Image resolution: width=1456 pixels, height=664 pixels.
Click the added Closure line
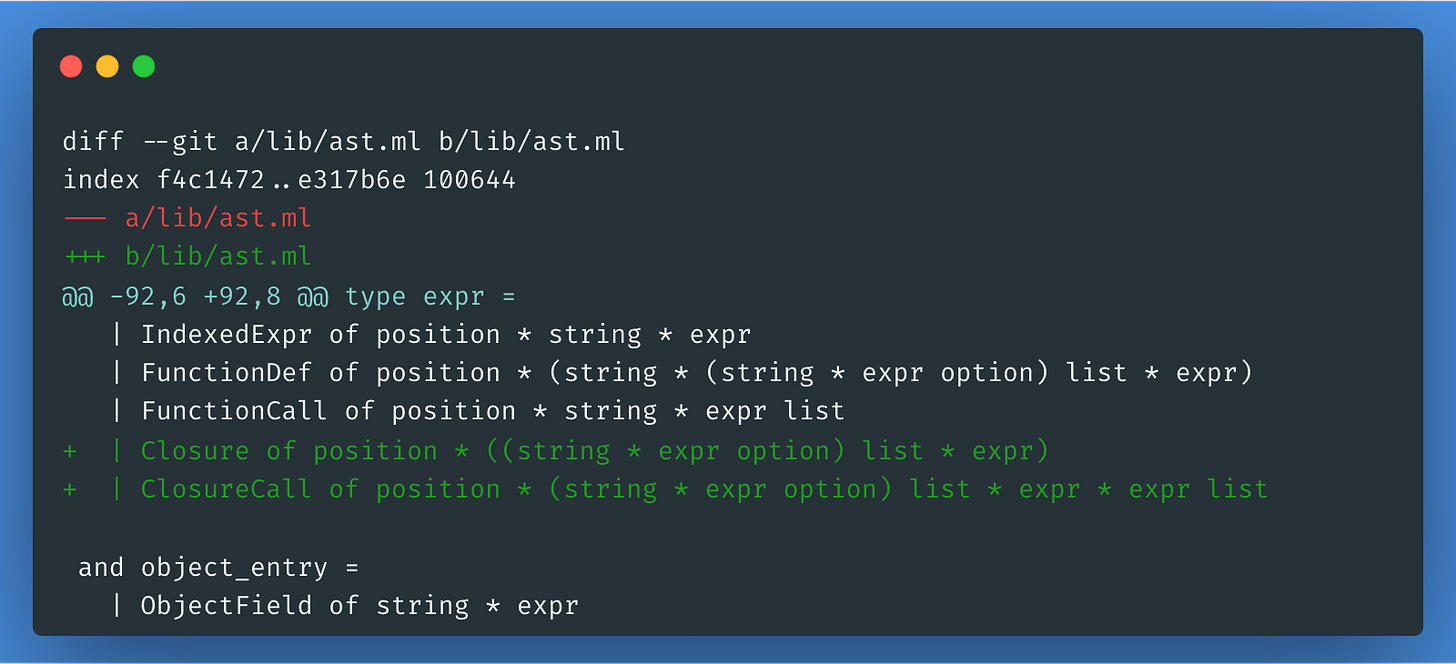[x=556, y=451]
